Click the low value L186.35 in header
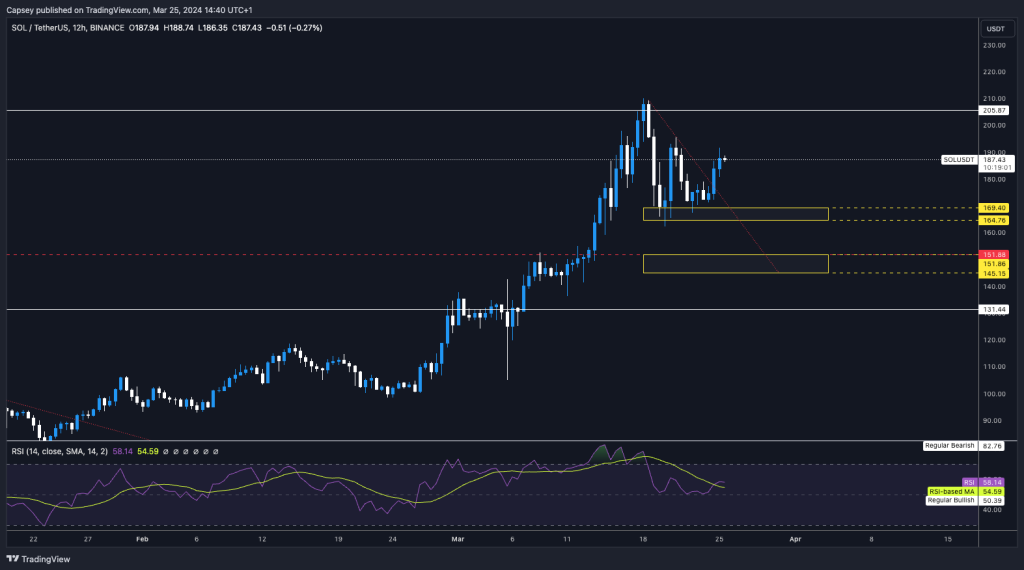 point(213,28)
